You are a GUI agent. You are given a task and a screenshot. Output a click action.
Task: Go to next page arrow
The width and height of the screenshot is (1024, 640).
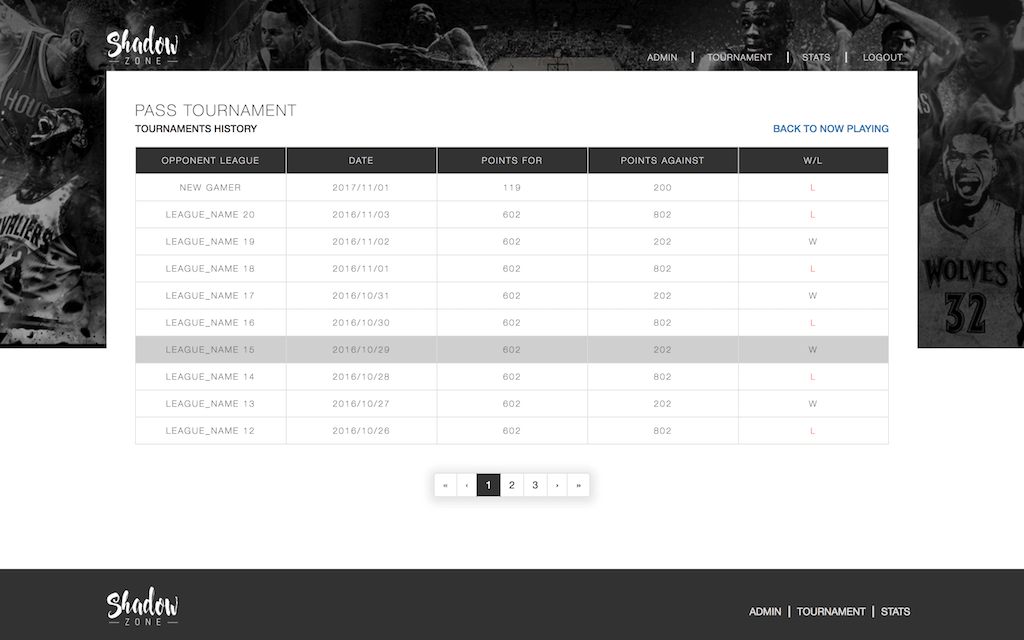pyautogui.click(x=557, y=485)
